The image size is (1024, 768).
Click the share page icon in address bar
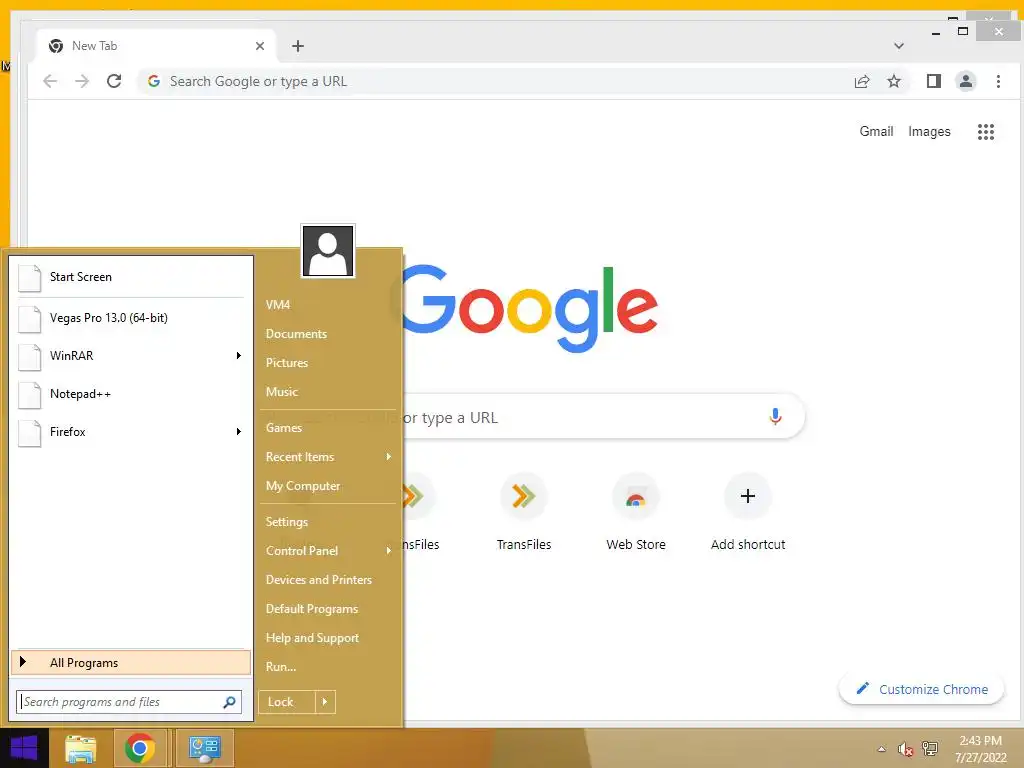[x=861, y=81]
